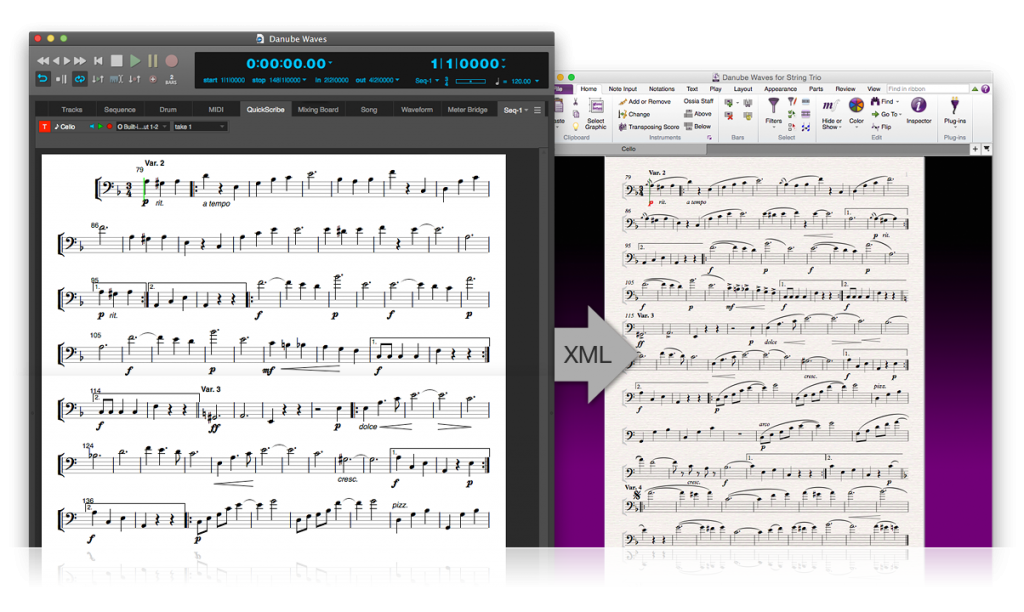1024x612 pixels.
Task: Toggle the Pause transport button
Action: point(153,61)
